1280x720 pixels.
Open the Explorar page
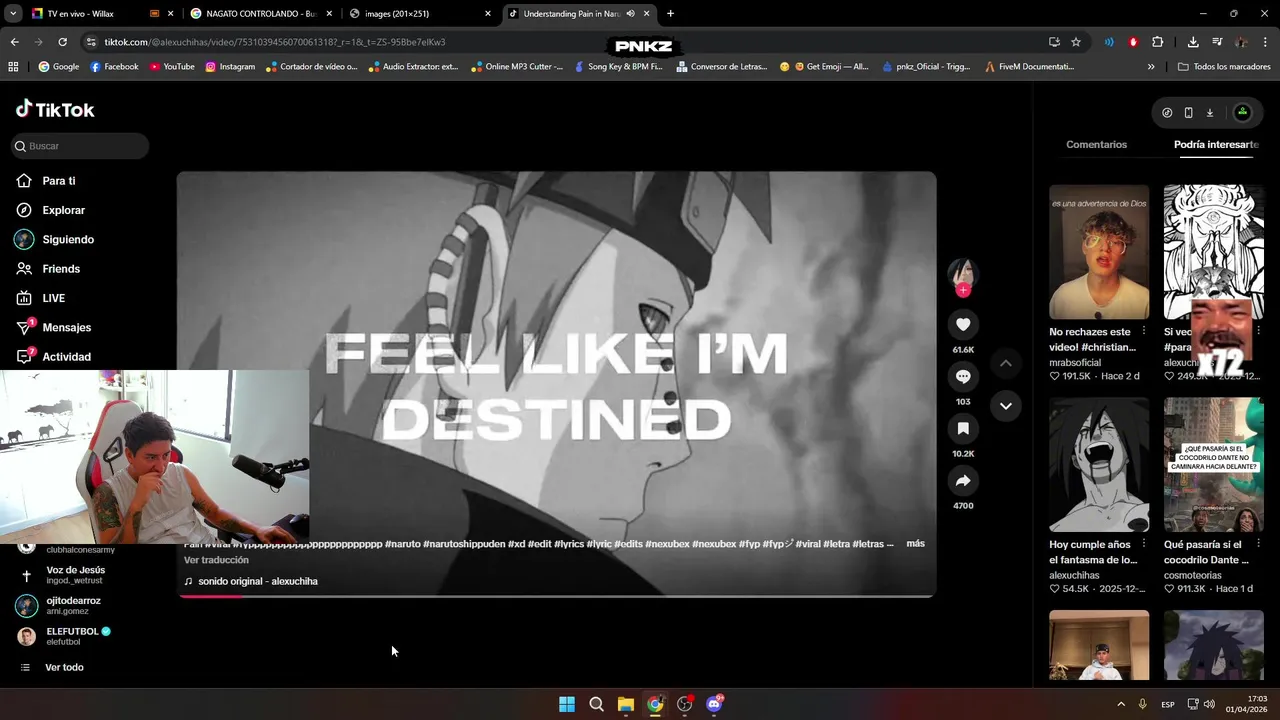(64, 210)
